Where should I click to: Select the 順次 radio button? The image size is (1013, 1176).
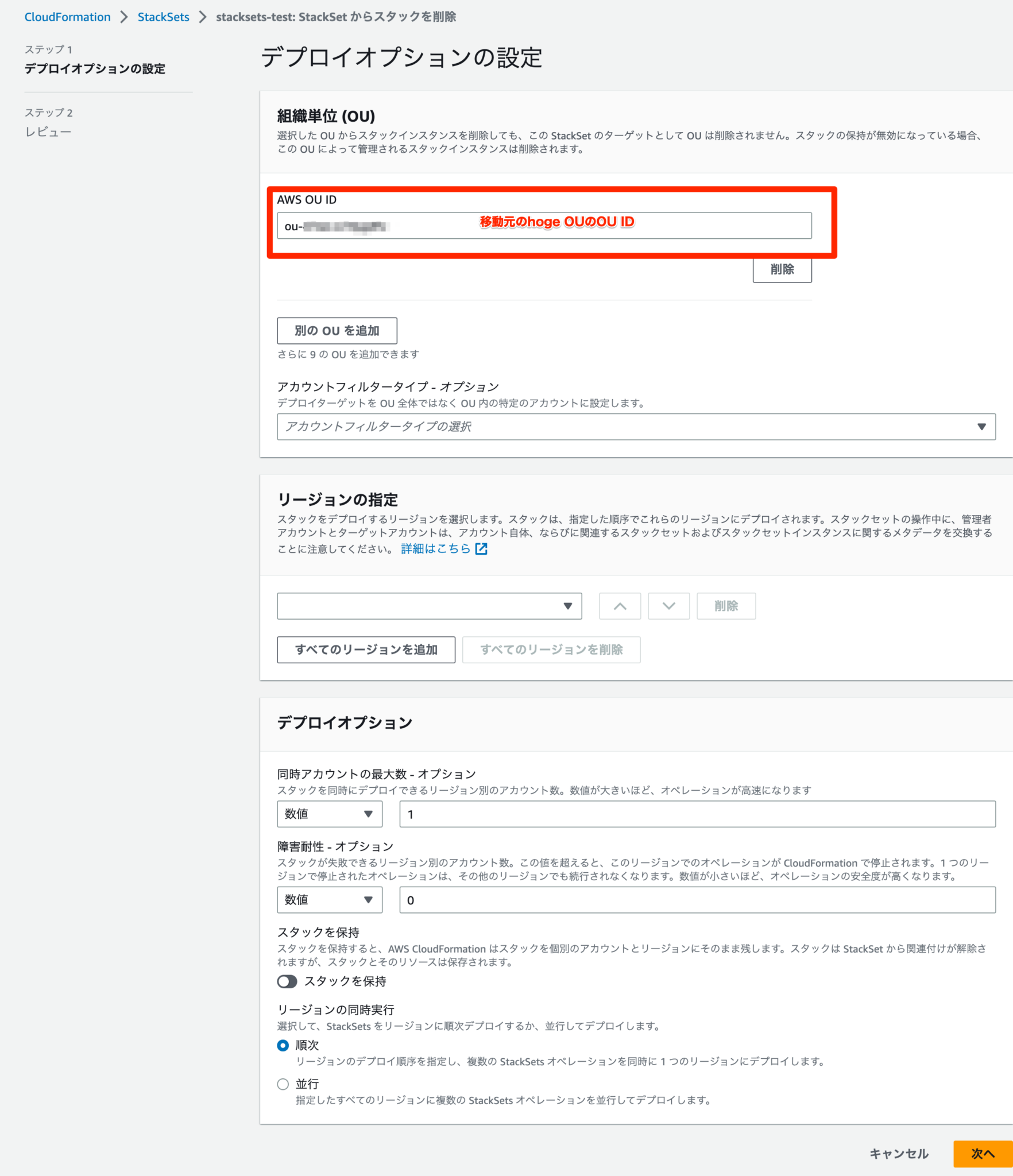283,1045
